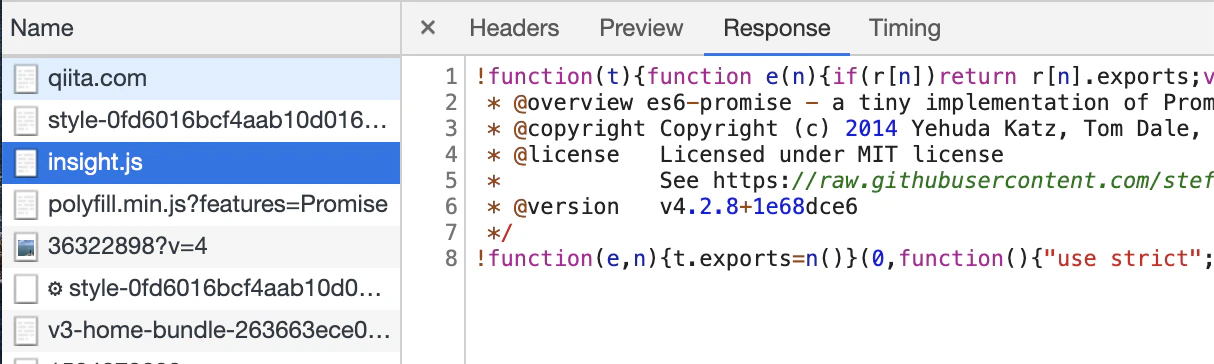
Task: Open the Timing tab
Action: point(904,28)
